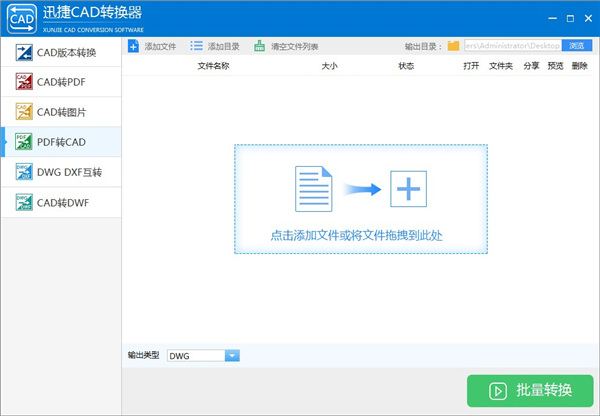Image resolution: width=600 pixels, height=416 pixels.
Task: Click the 文件夹 column header
Action: [501, 66]
